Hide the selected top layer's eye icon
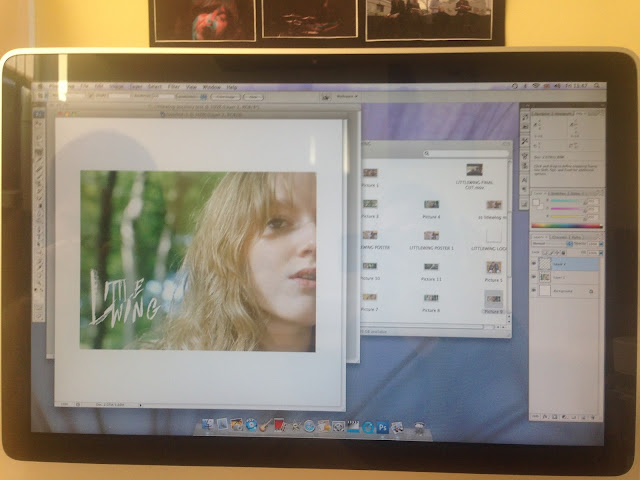 point(534,264)
